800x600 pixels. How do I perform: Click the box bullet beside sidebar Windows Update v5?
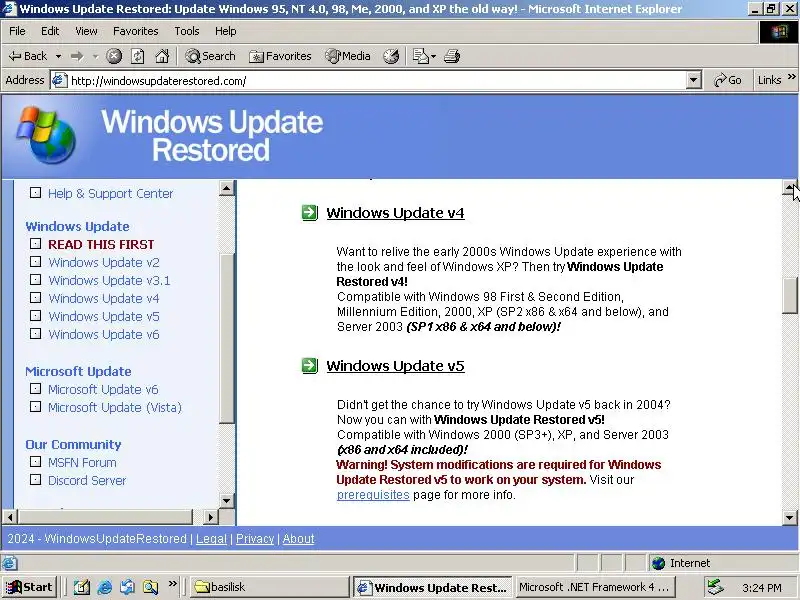click(35, 316)
